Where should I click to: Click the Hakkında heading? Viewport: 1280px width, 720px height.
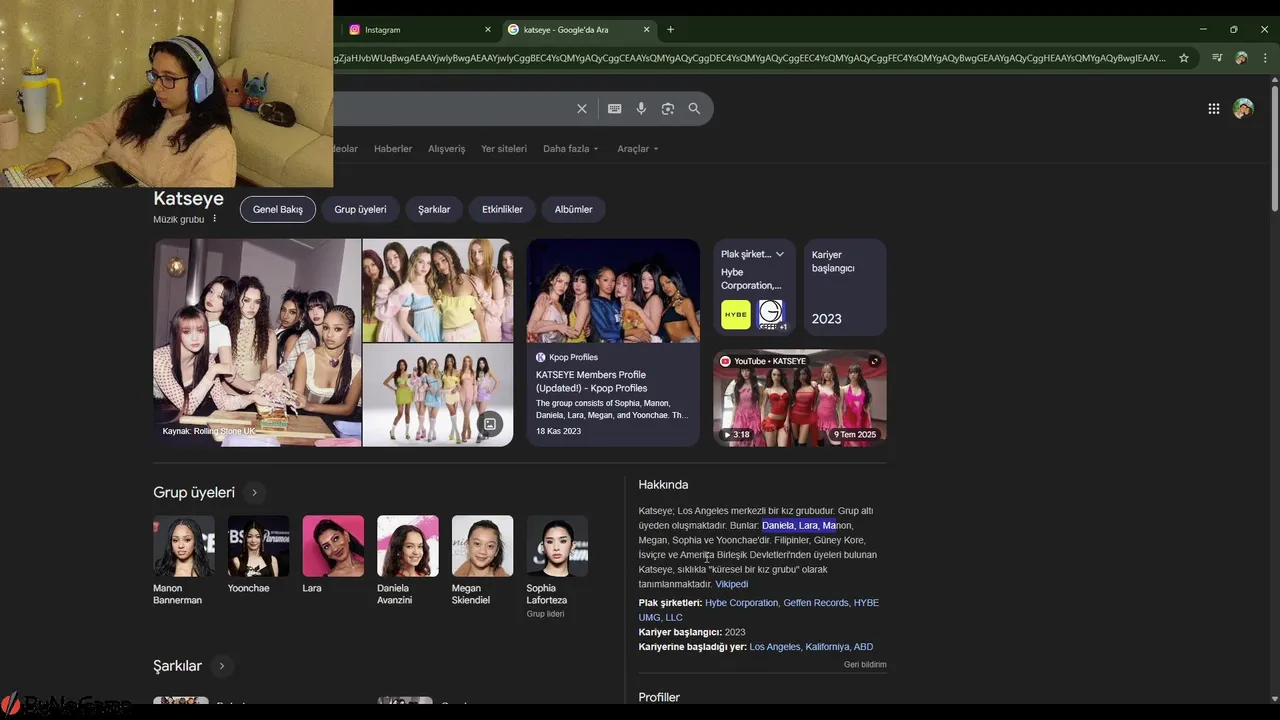pos(664,485)
